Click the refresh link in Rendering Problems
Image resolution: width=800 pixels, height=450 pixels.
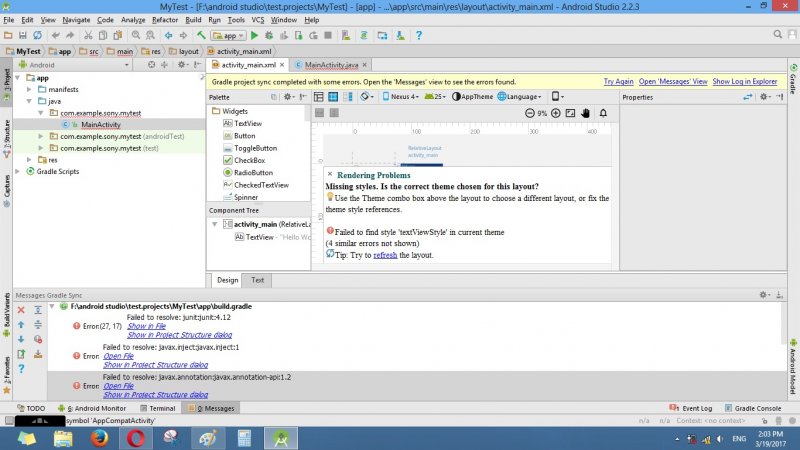tap(385, 255)
